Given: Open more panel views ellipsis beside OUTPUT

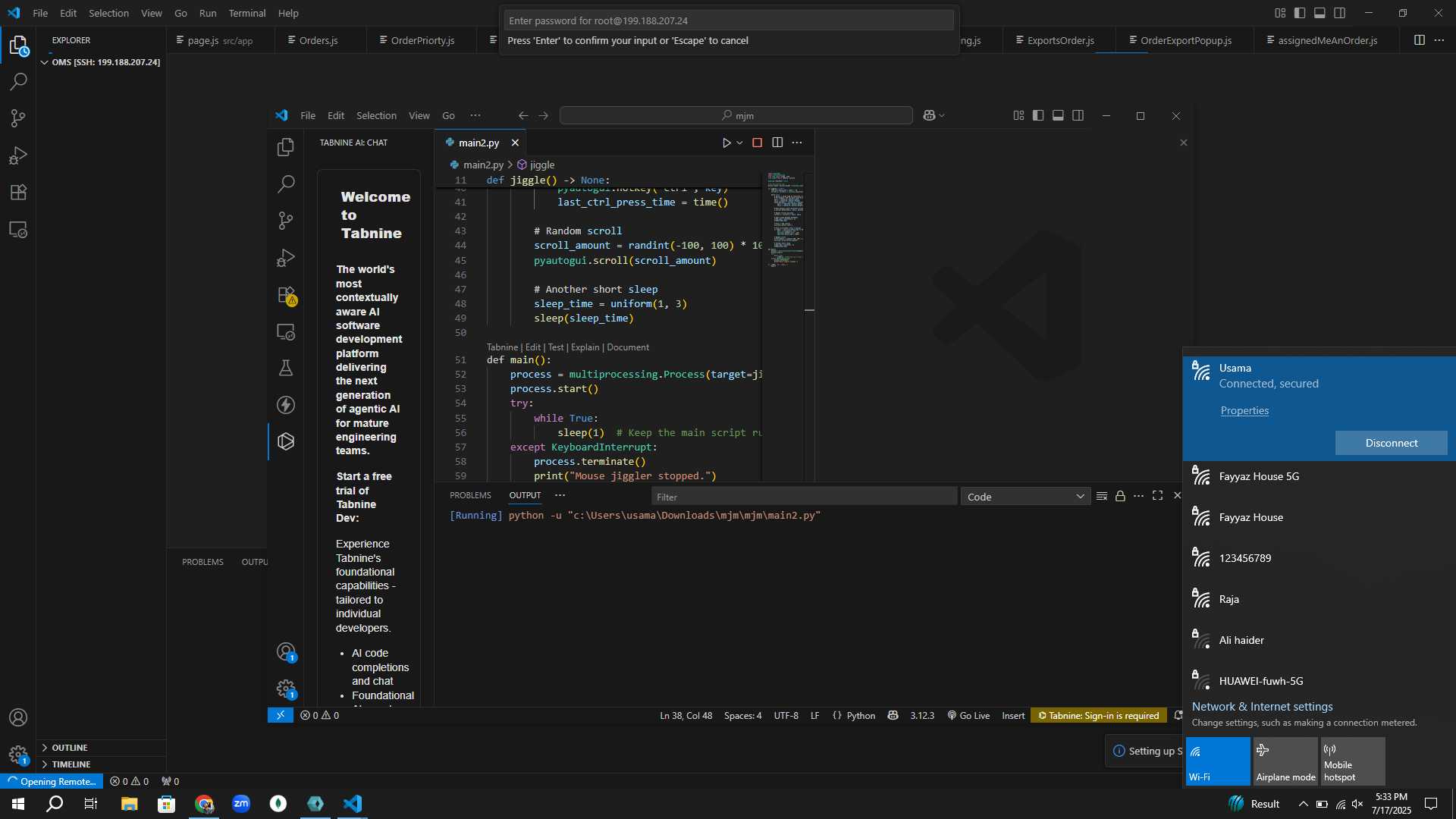Looking at the screenshot, I should click(560, 495).
